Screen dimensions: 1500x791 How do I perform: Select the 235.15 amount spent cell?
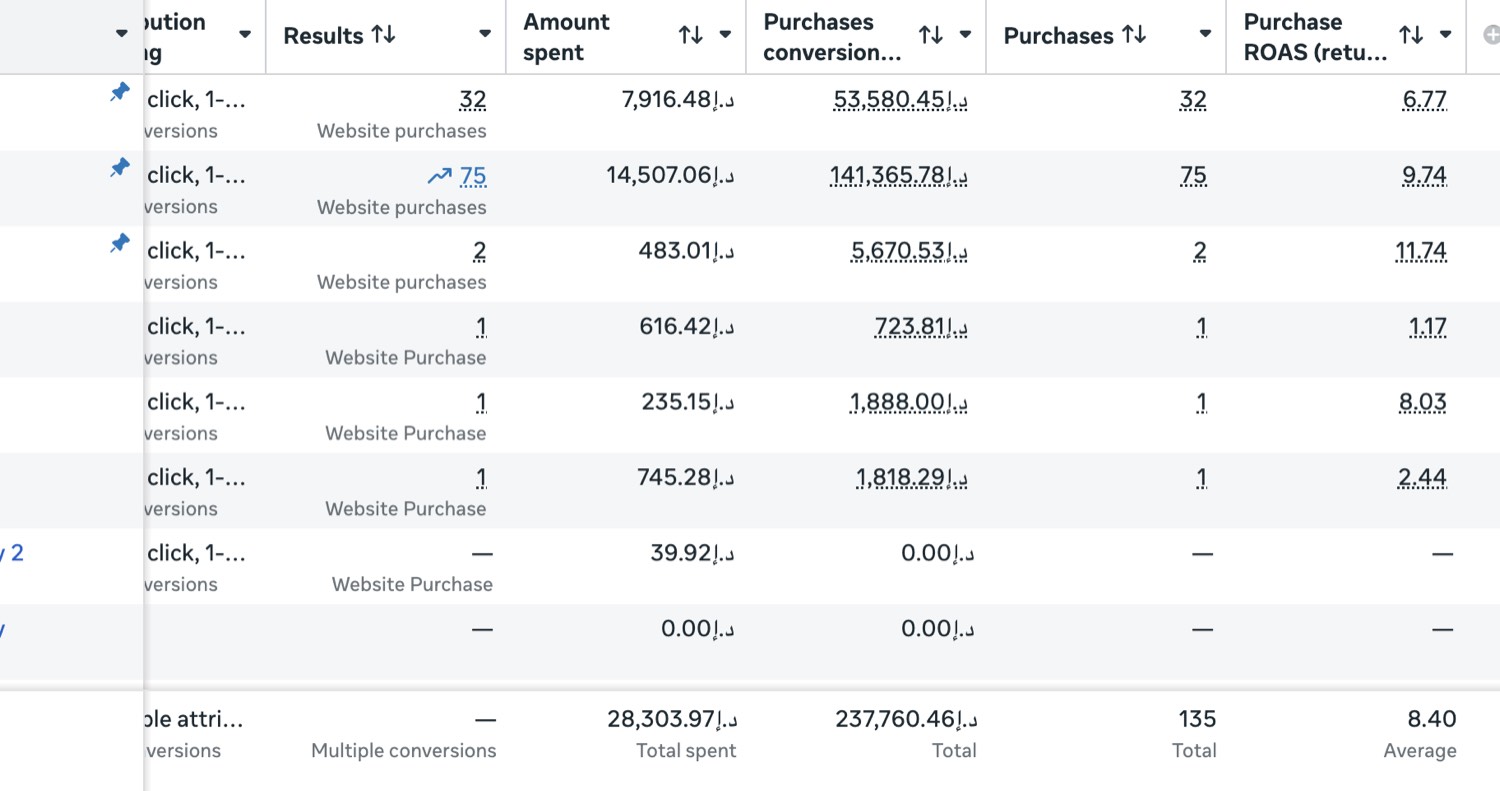pyautogui.click(x=688, y=402)
